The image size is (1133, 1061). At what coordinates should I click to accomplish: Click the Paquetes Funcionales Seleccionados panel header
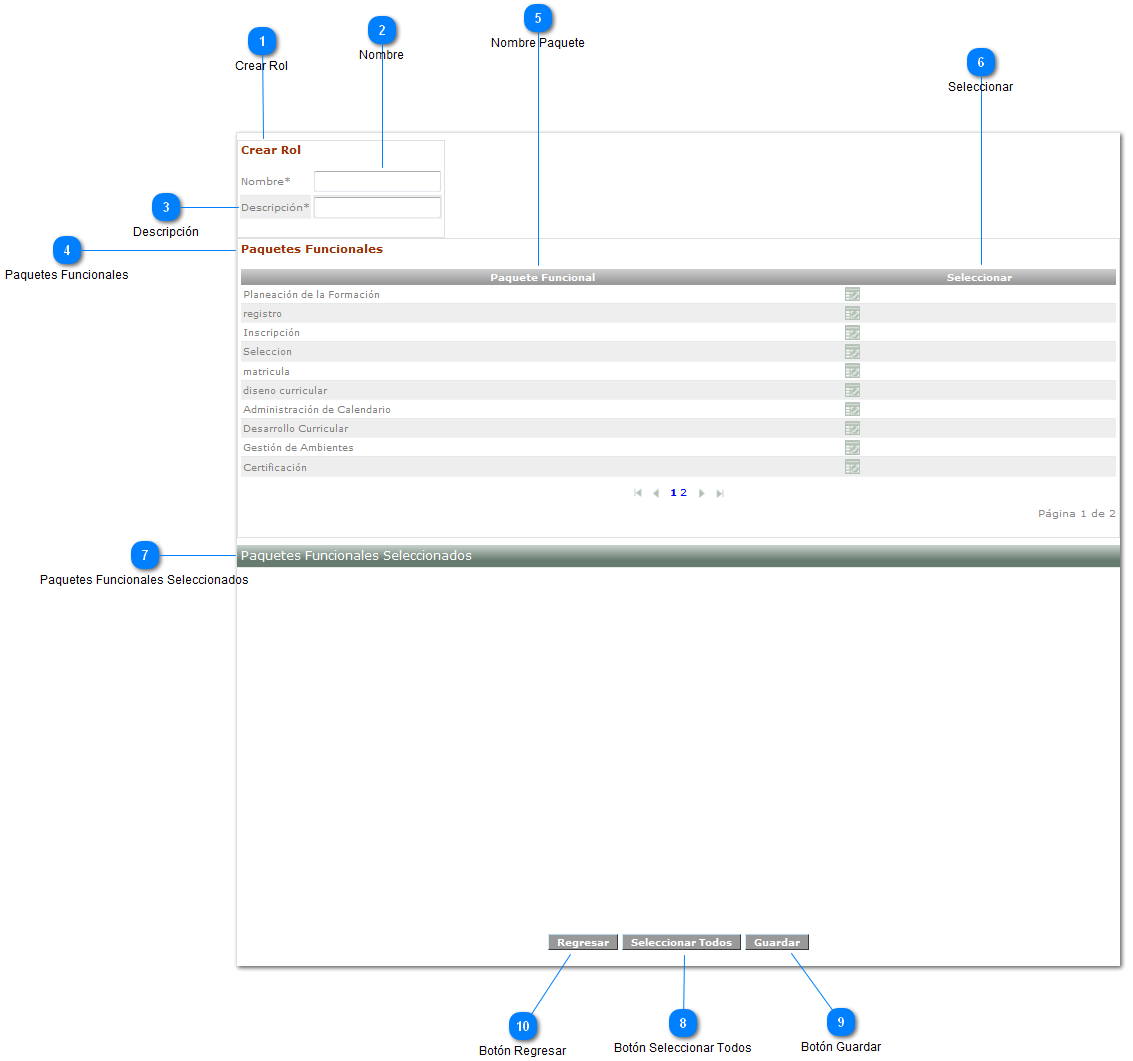(678, 556)
